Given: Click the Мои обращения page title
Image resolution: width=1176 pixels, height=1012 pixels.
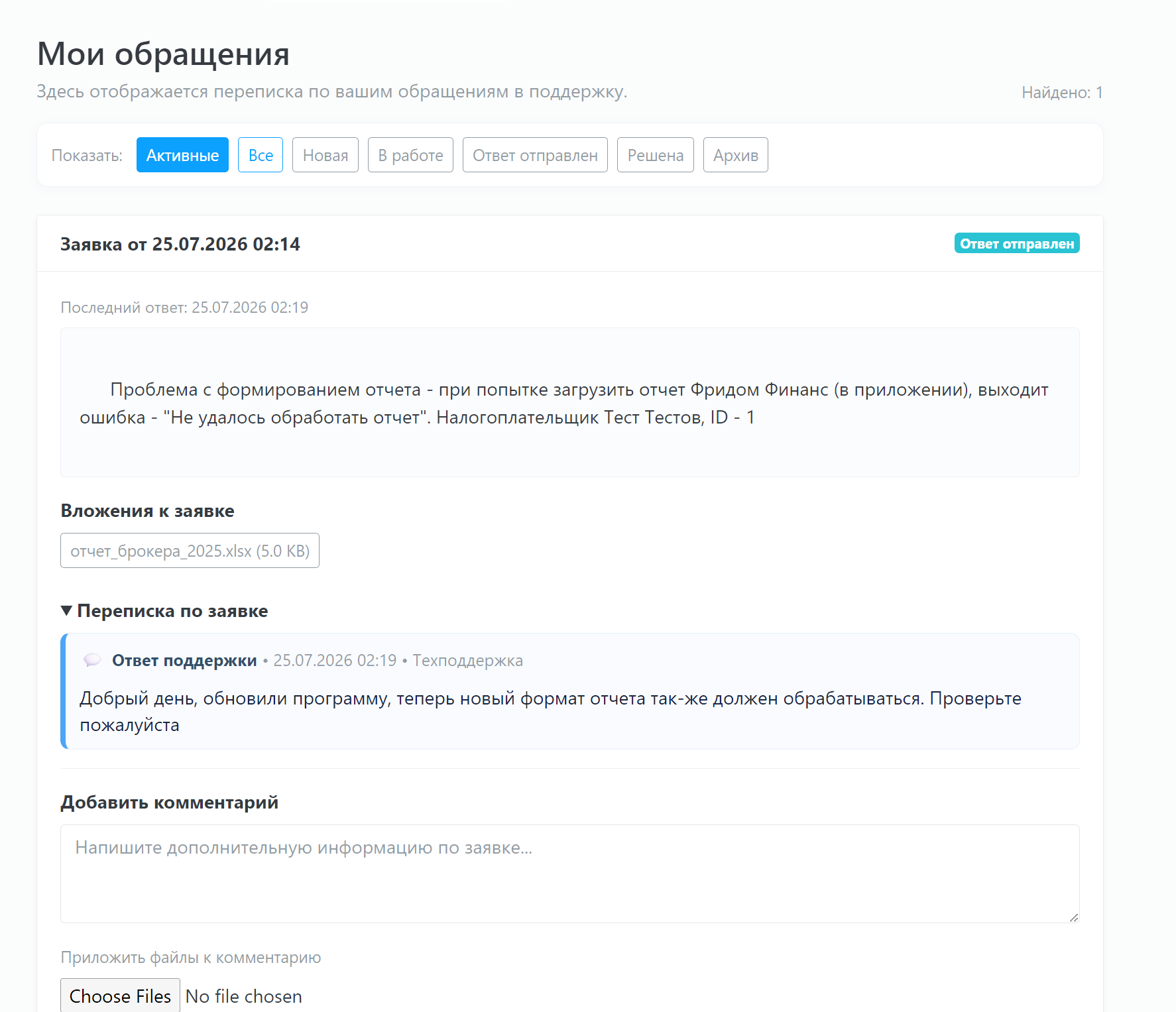Looking at the screenshot, I should tap(163, 54).
